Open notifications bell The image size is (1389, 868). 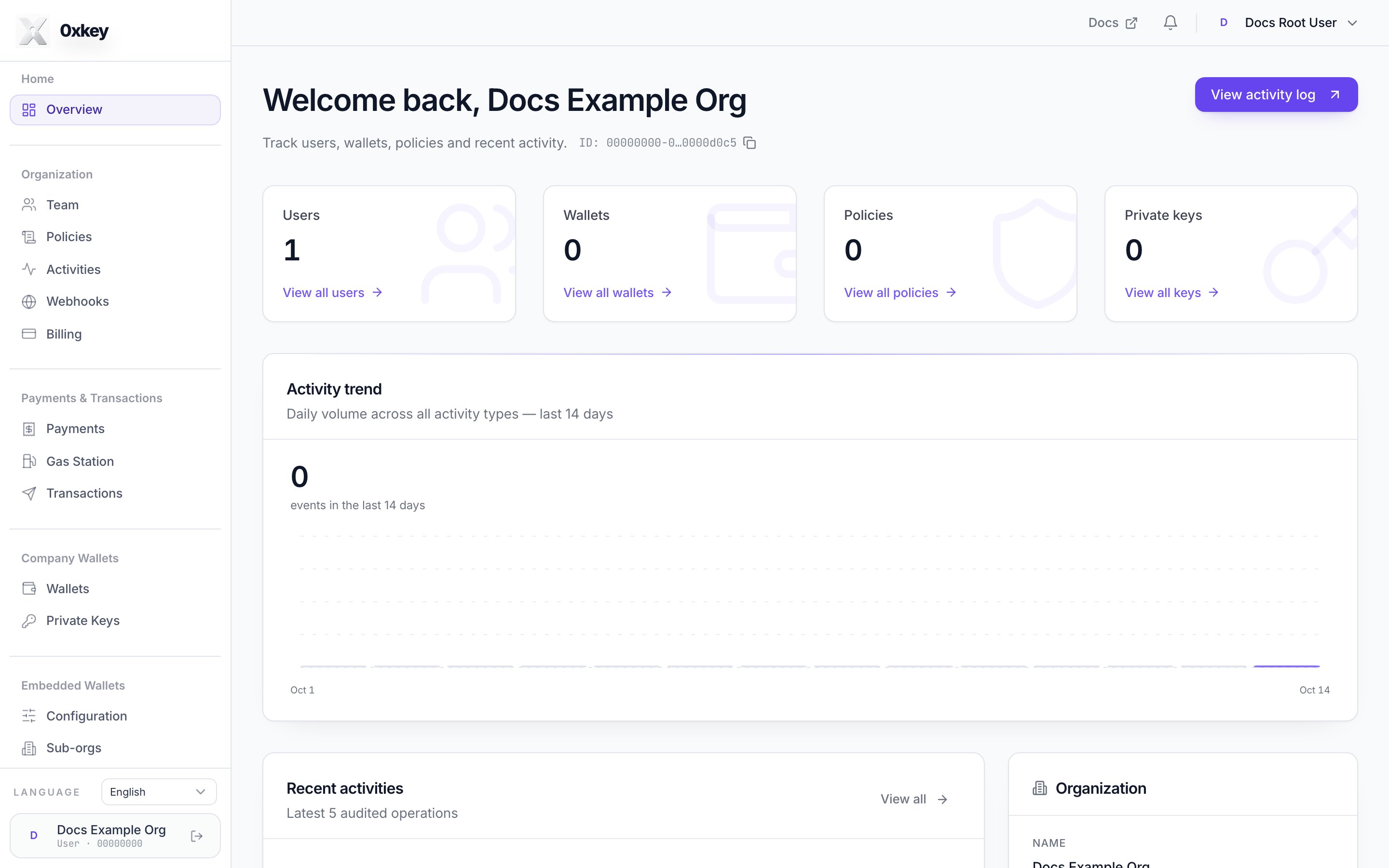coord(1171,23)
